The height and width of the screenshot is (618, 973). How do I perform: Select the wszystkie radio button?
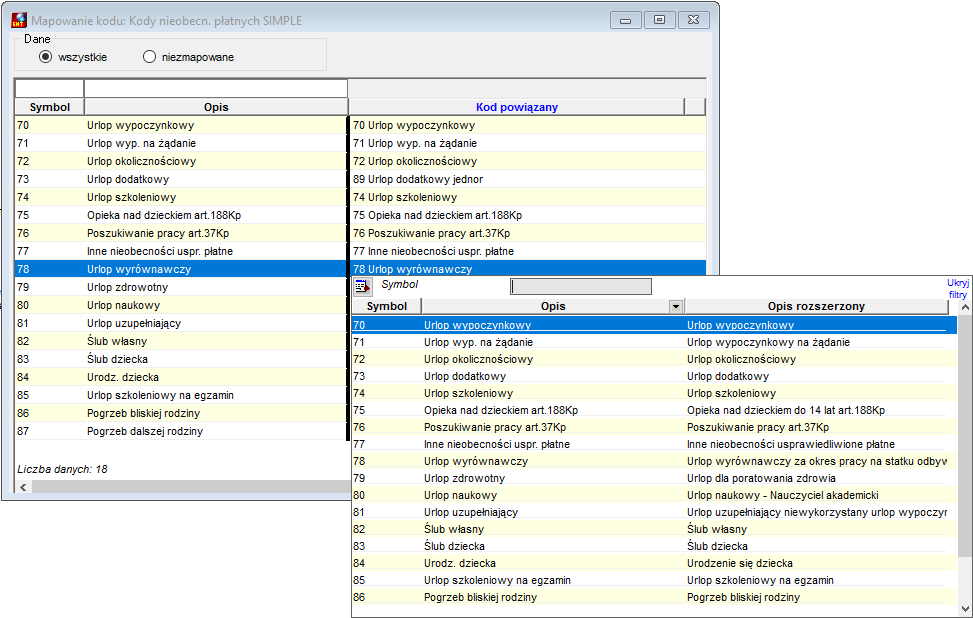pyautogui.click(x=45, y=56)
